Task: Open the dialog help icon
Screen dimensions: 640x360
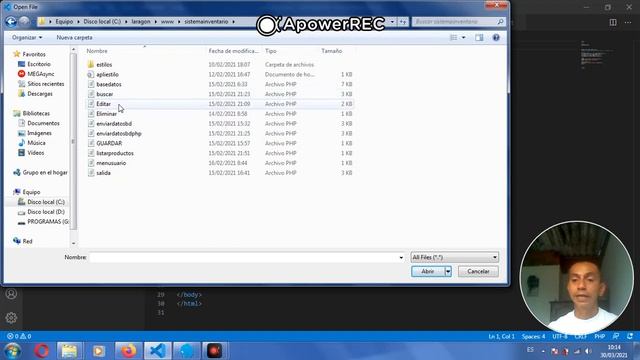Action: point(496,38)
